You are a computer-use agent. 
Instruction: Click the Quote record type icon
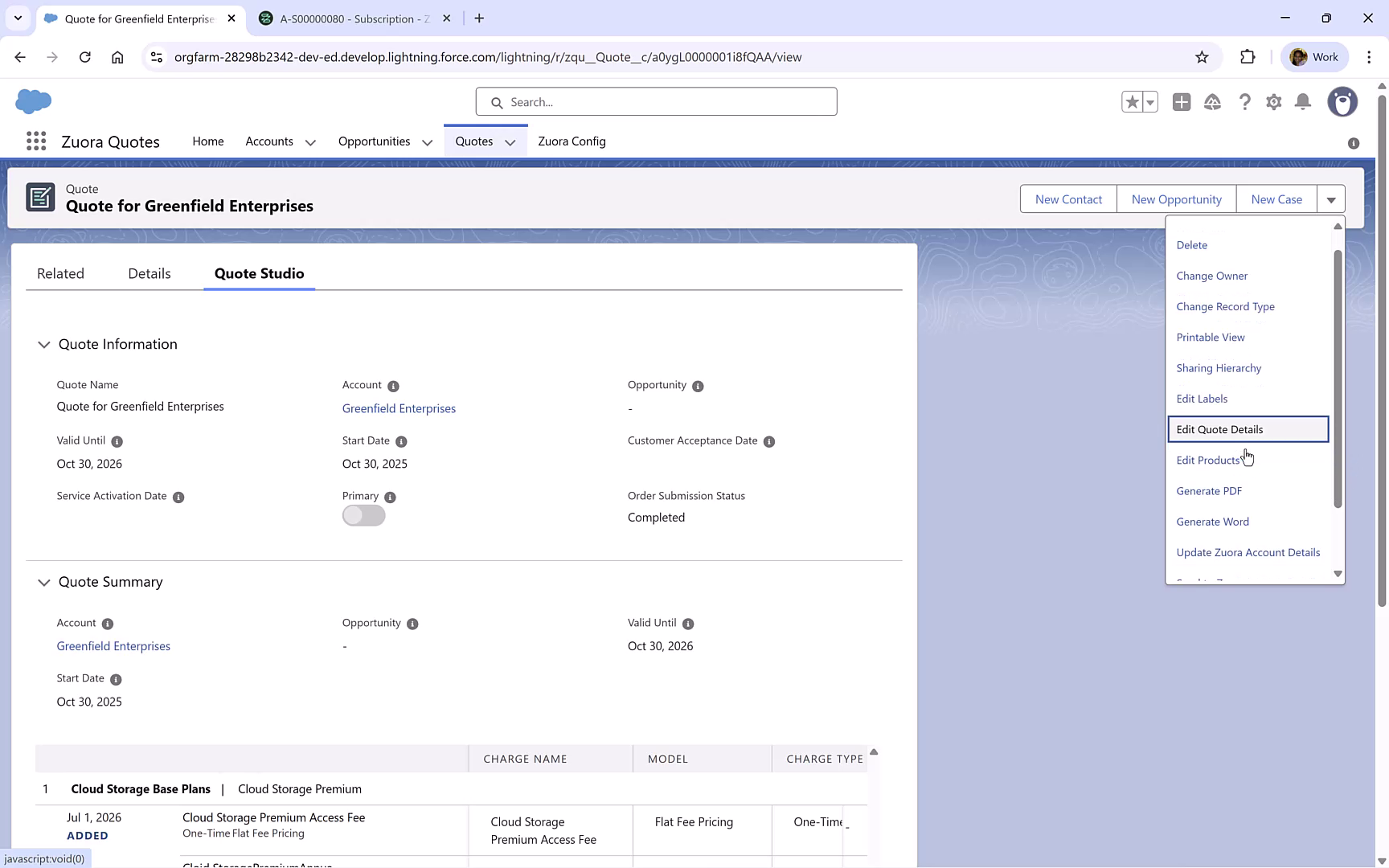(x=41, y=197)
